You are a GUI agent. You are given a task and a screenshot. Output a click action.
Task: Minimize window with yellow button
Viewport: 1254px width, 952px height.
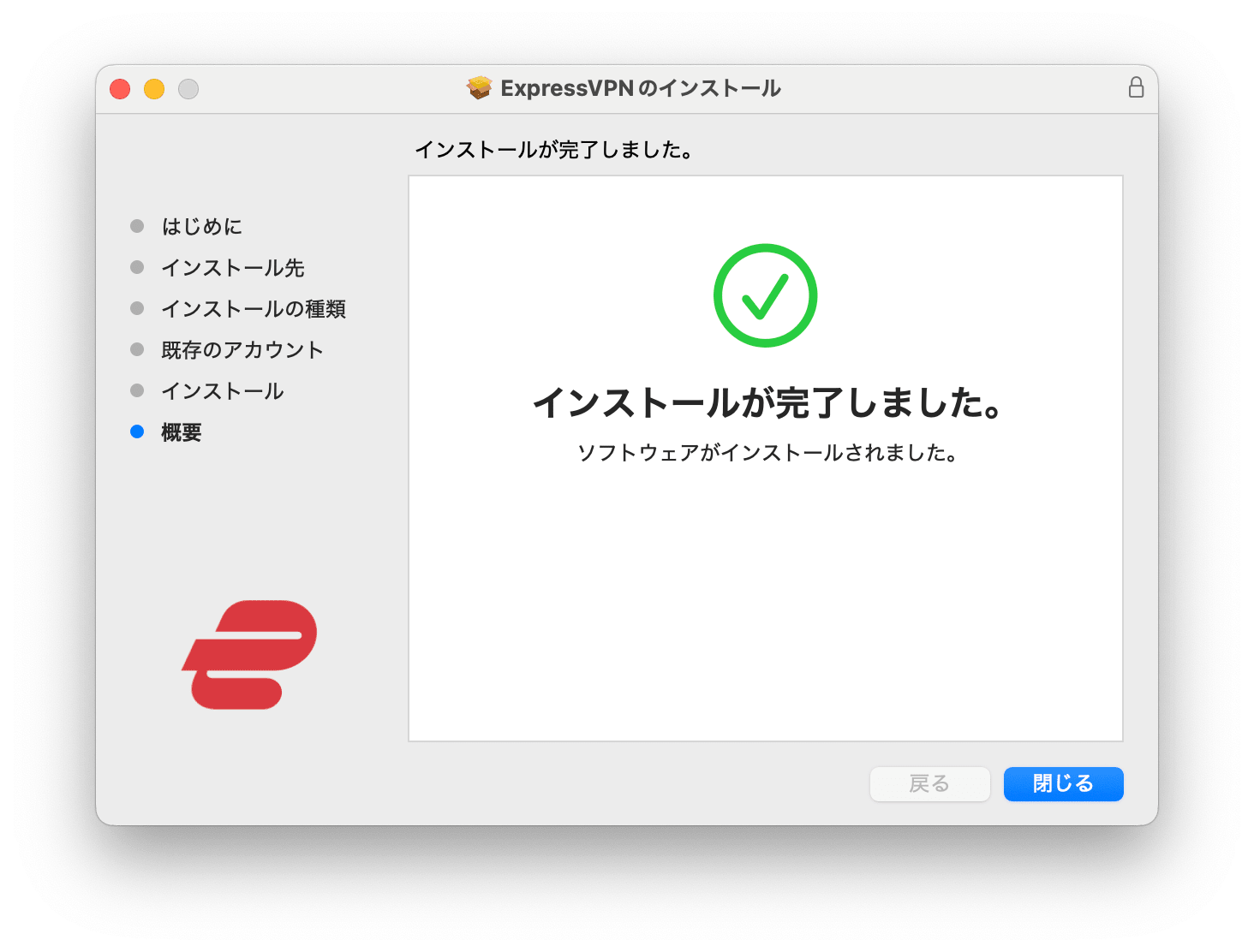(x=154, y=88)
